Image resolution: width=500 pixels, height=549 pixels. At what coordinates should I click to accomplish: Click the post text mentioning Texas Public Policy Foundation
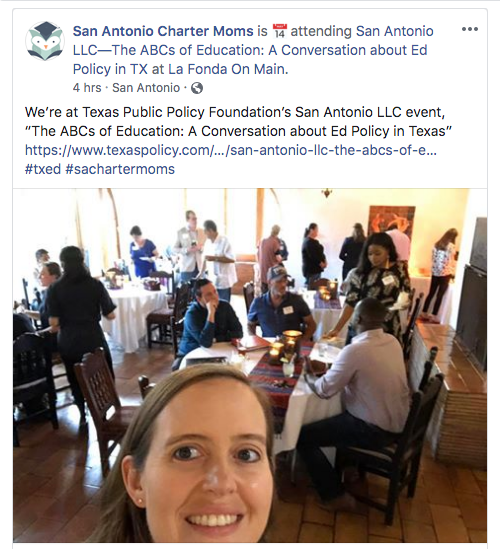tap(238, 121)
